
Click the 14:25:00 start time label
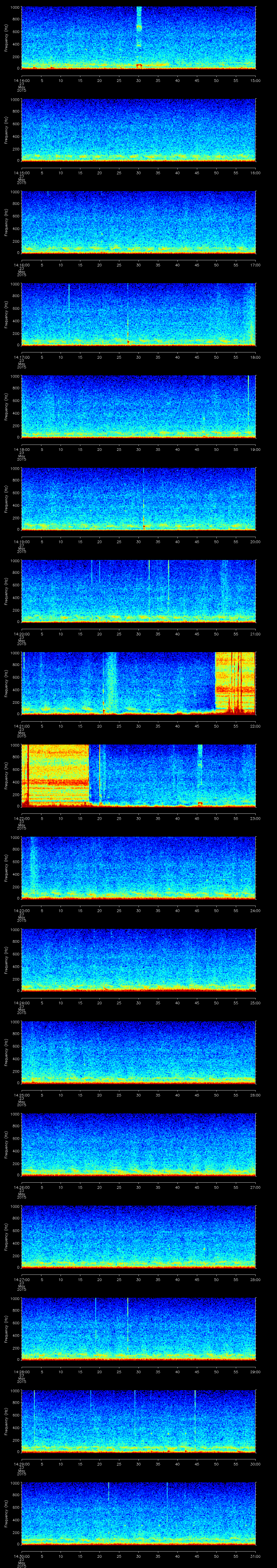tap(21, 1095)
